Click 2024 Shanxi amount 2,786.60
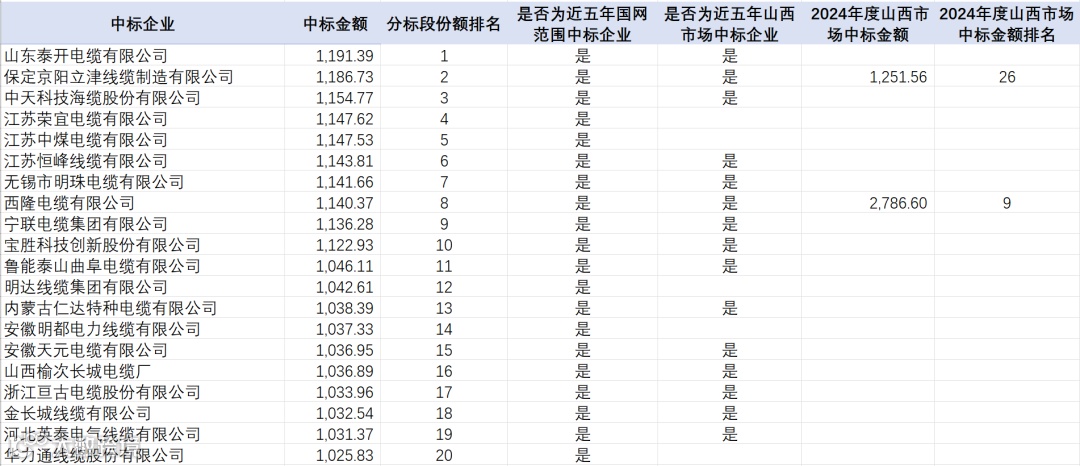Screen dimensions: 1080x466 [868, 203]
